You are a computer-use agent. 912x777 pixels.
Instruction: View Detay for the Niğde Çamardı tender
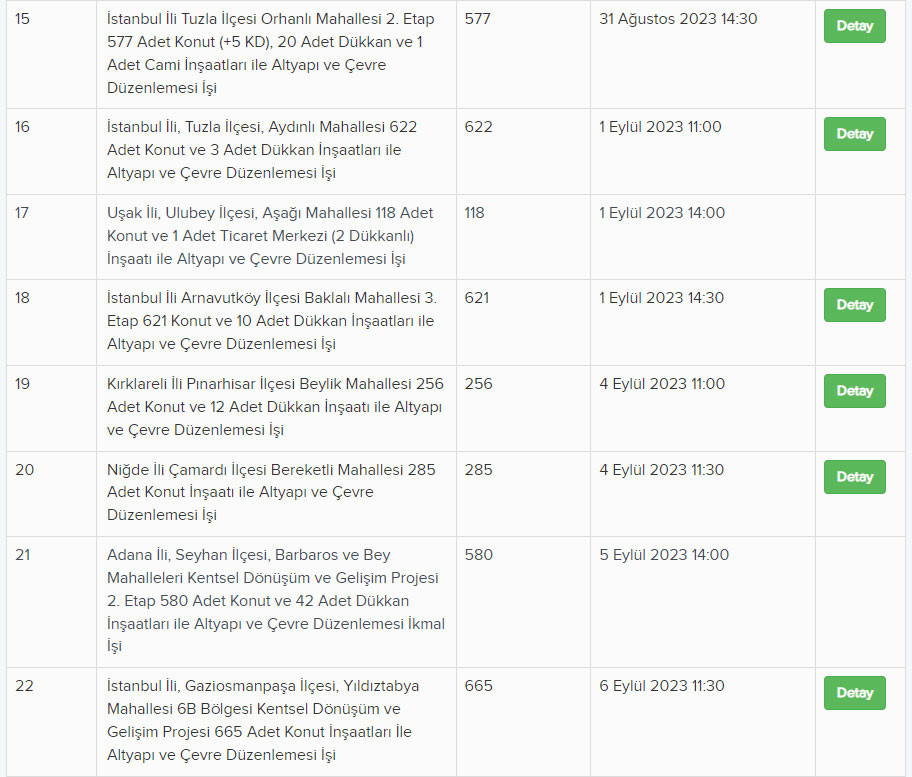tap(854, 477)
